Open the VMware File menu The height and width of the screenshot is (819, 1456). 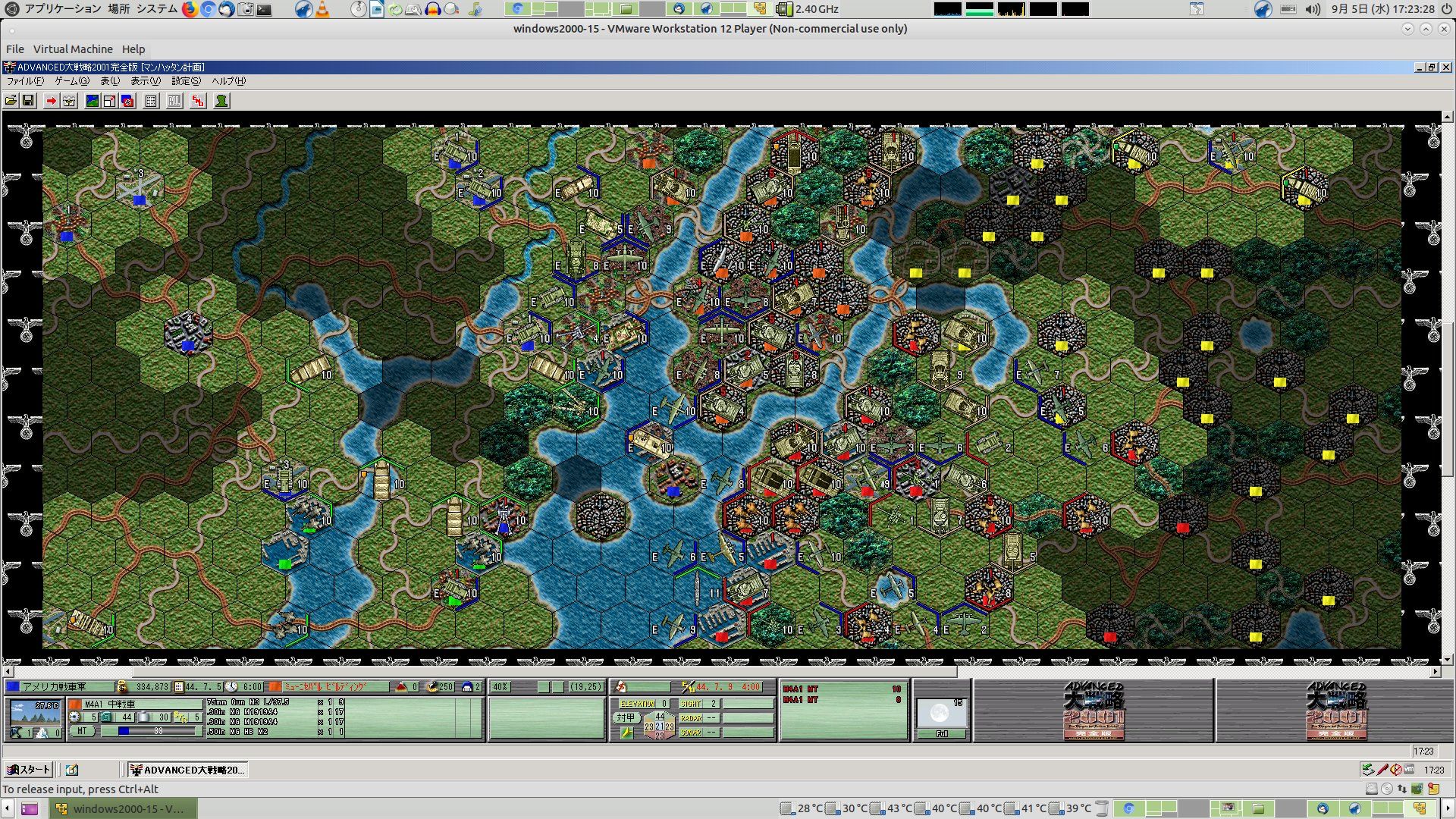coord(15,49)
